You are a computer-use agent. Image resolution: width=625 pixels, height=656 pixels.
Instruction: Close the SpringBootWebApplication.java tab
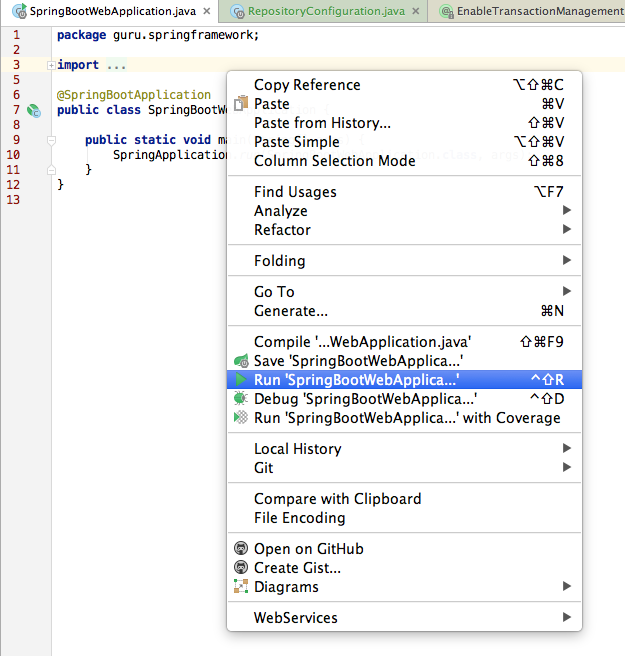pos(207,11)
